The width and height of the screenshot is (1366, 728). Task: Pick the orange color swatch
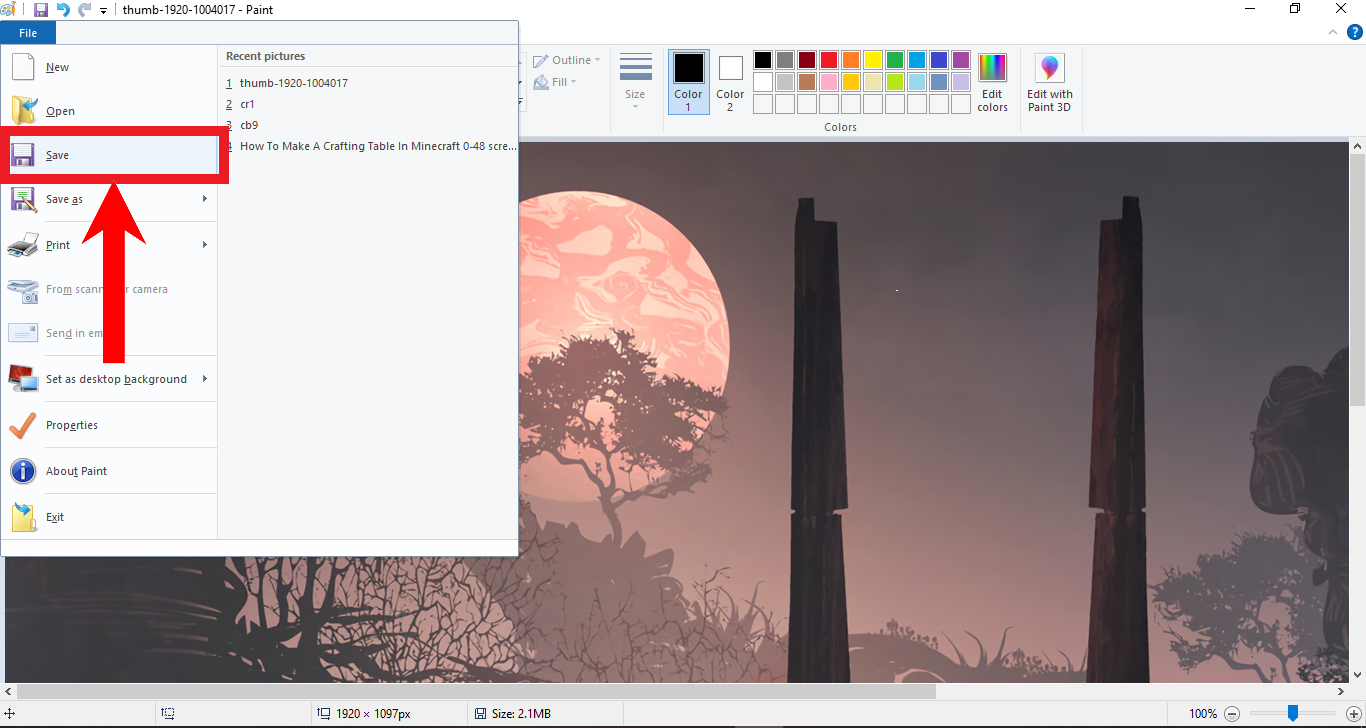click(x=851, y=60)
